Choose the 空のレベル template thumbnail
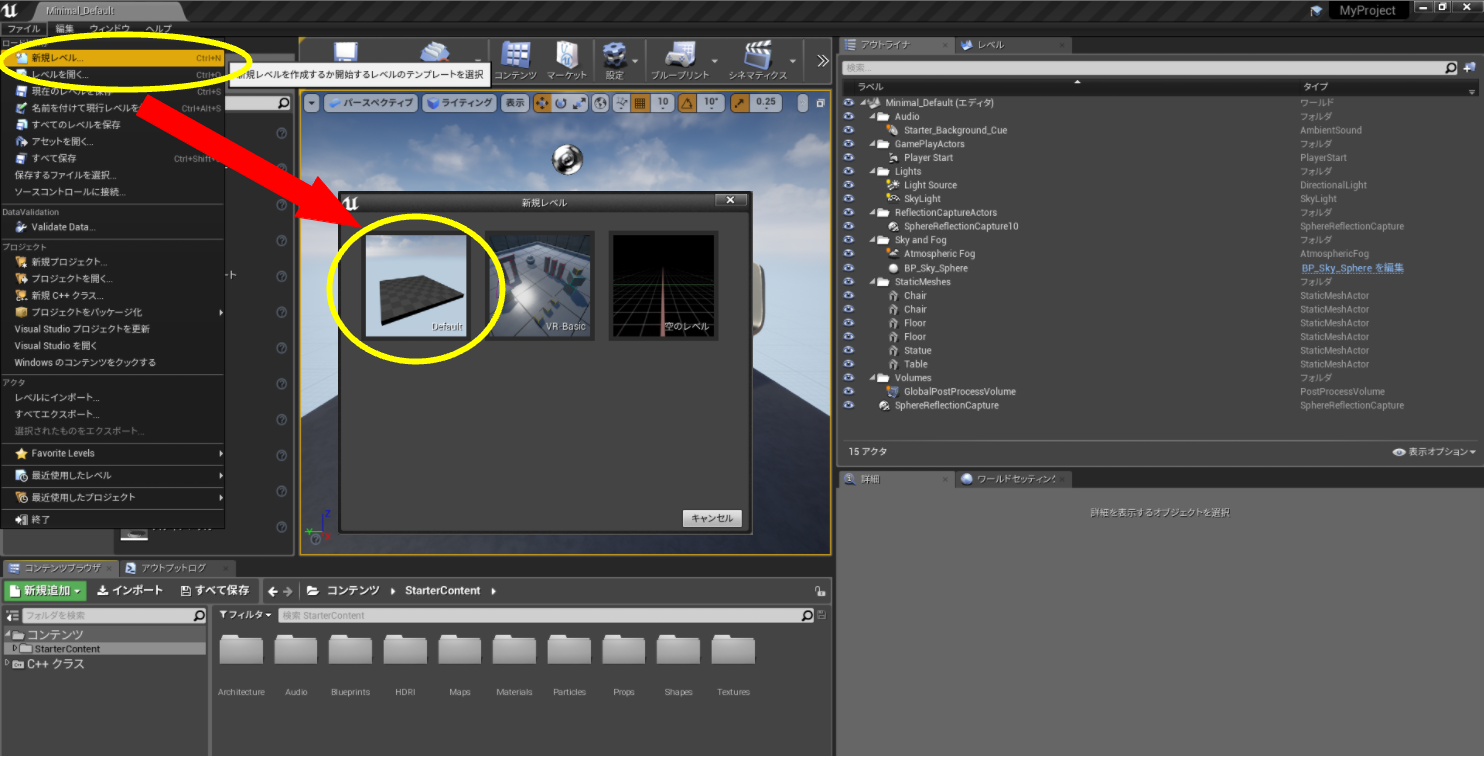 pyautogui.click(x=663, y=285)
